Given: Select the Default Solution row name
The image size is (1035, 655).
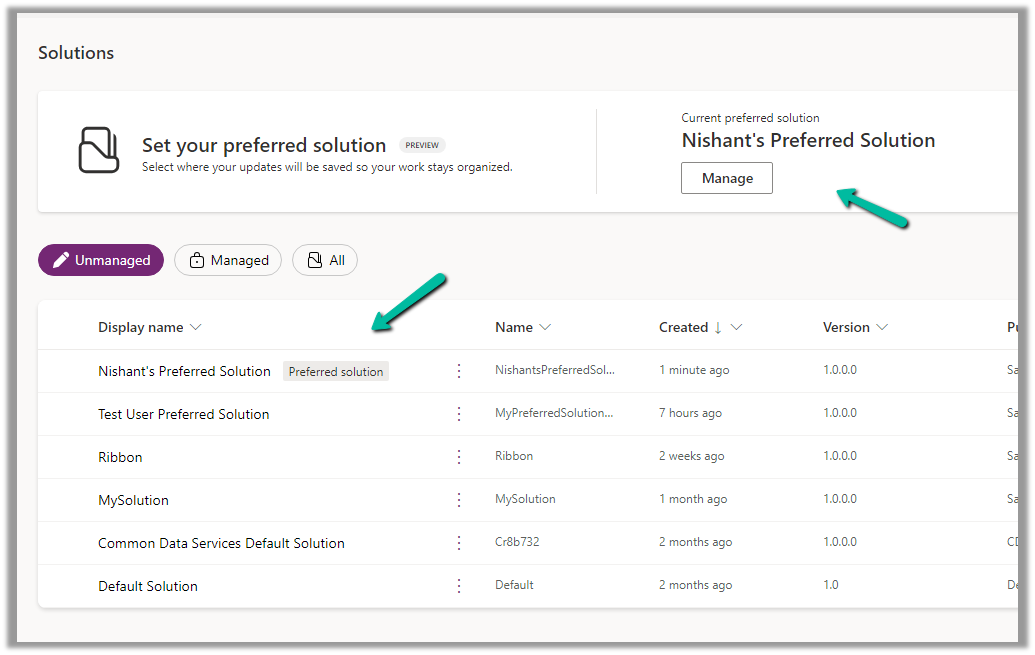Looking at the screenshot, I should click(x=148, y=586).
